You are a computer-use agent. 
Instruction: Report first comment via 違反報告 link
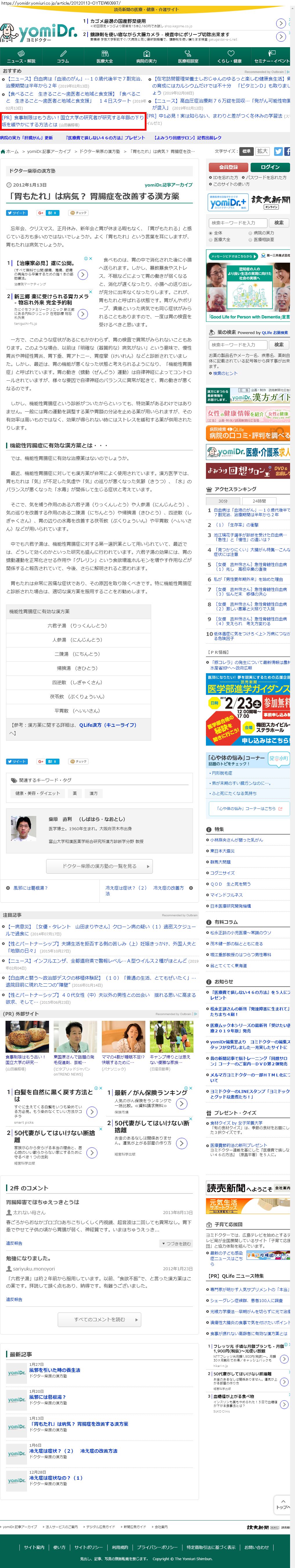click(x=14, y=1243)
